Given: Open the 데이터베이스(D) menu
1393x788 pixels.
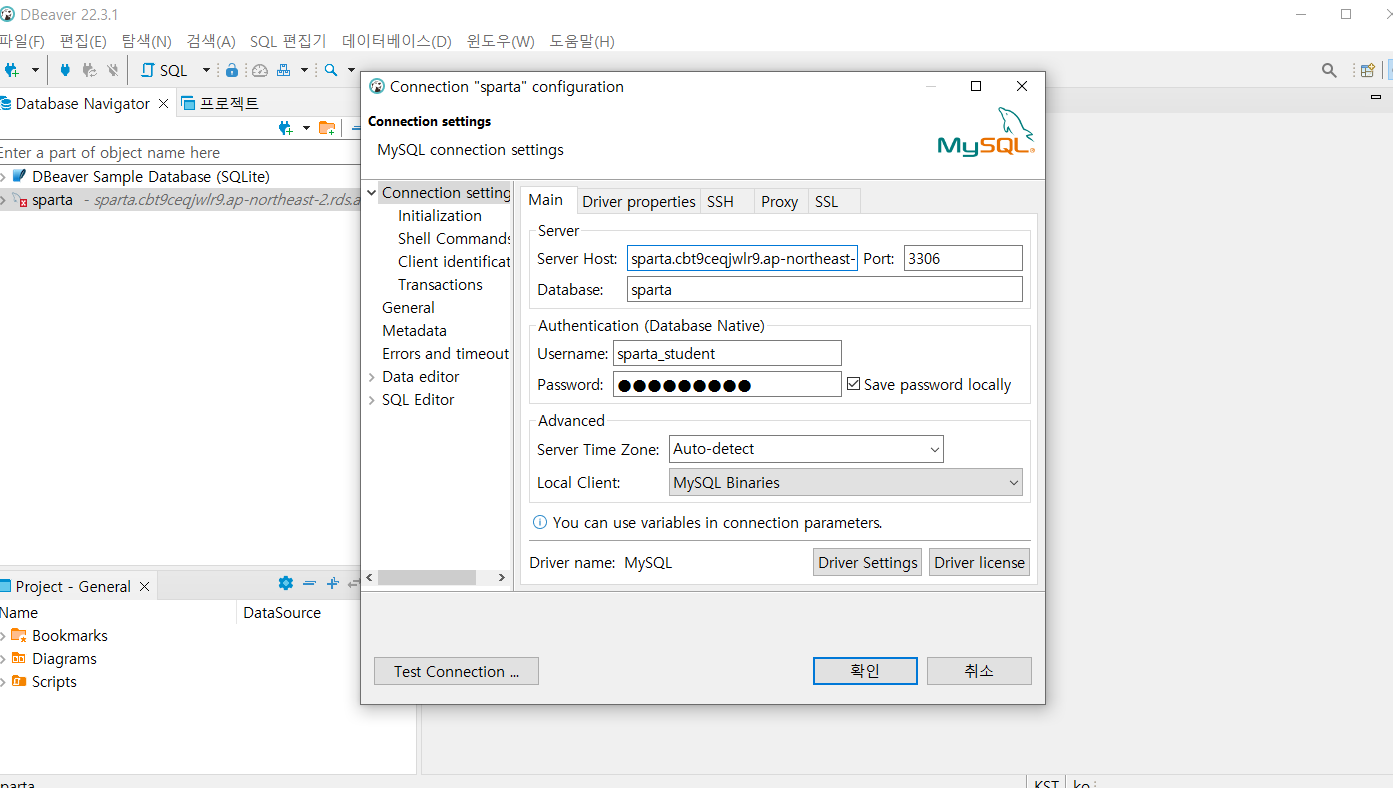Looking at the screenshot, I should coord(397,41).
